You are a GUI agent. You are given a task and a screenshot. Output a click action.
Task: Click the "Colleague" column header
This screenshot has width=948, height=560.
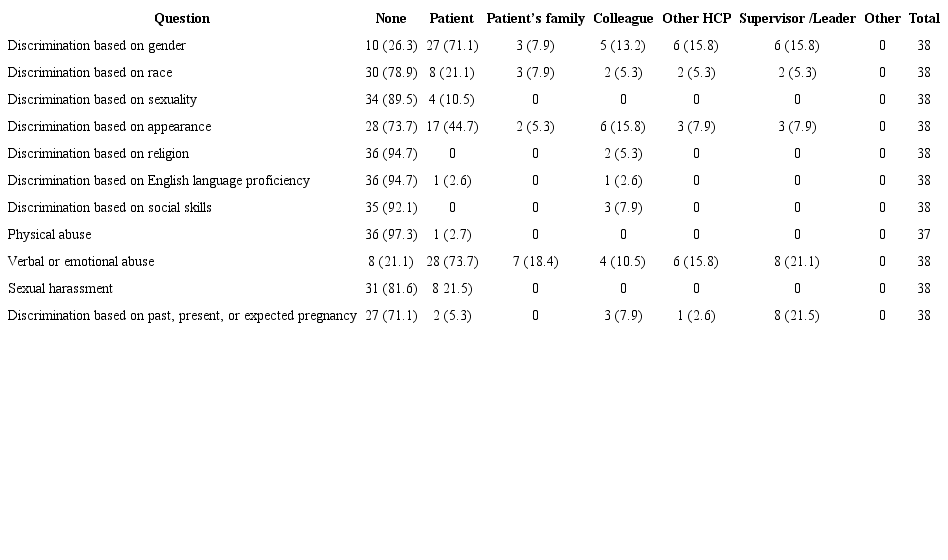click(623, 19)
